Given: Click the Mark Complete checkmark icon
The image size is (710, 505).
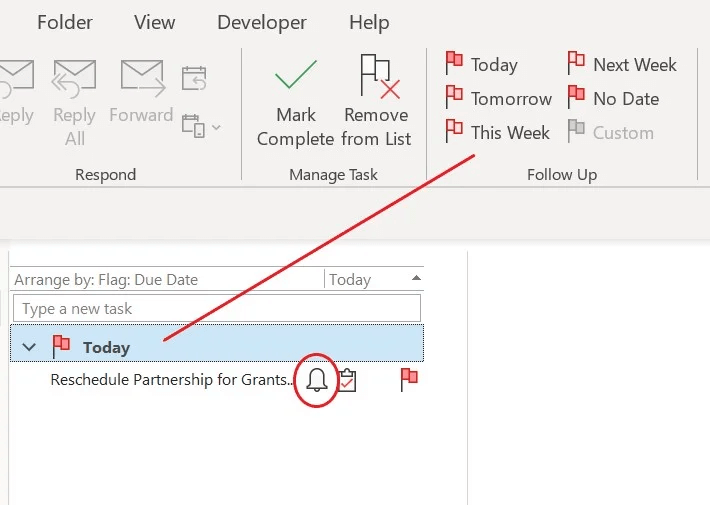Looking at the screenshot, I should 295,76.
